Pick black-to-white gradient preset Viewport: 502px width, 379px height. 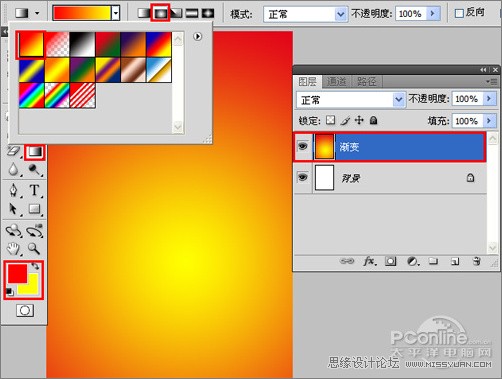[82, 45]
